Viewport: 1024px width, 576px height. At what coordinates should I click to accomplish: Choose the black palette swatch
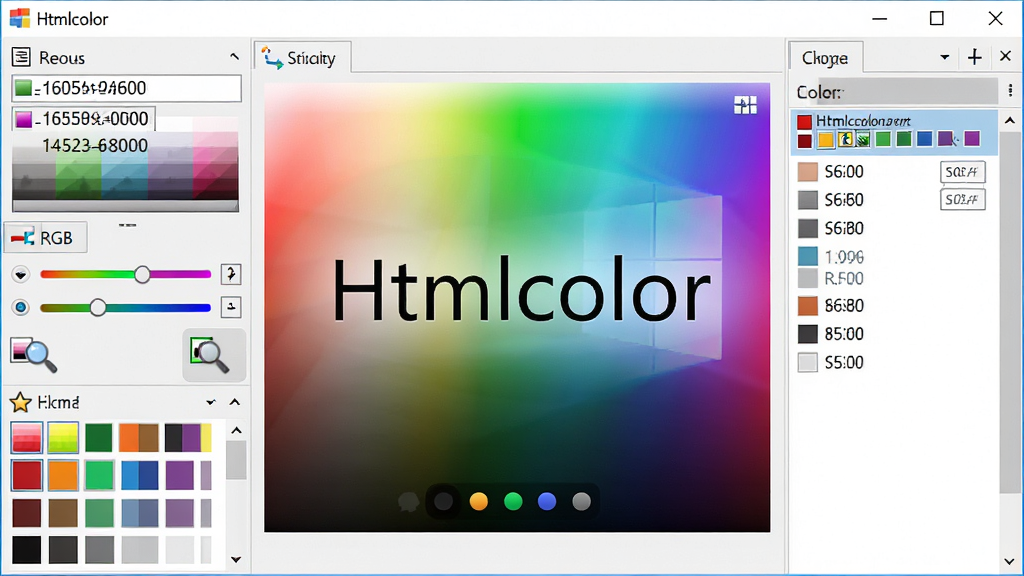pyautogui.click(x=27, y=550)
